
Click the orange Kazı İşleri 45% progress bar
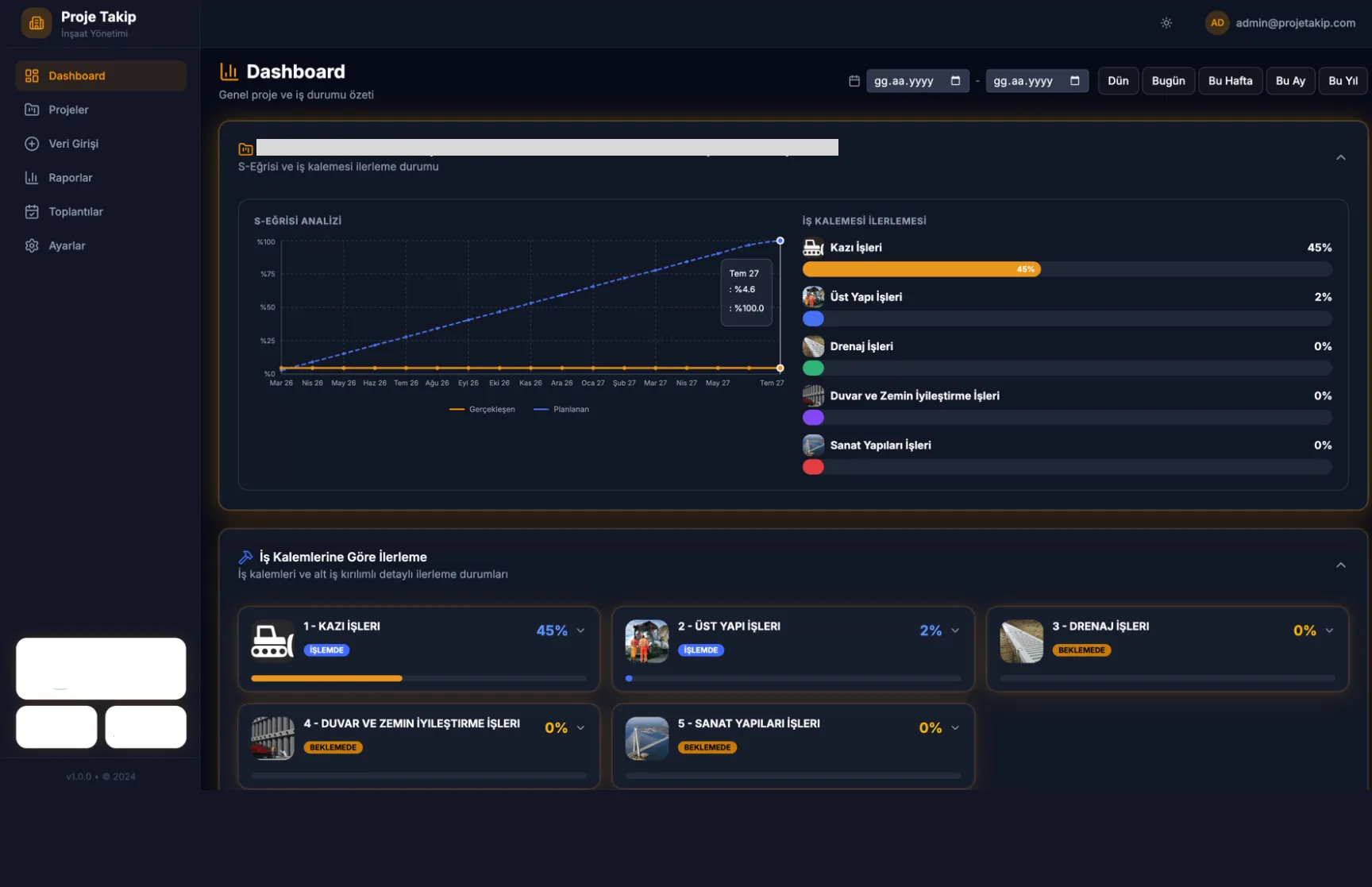921,269
